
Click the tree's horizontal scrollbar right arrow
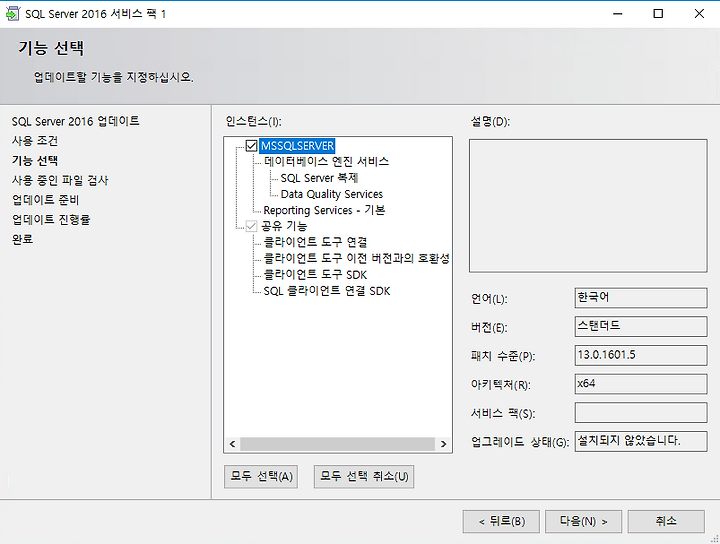click(443, 444)
